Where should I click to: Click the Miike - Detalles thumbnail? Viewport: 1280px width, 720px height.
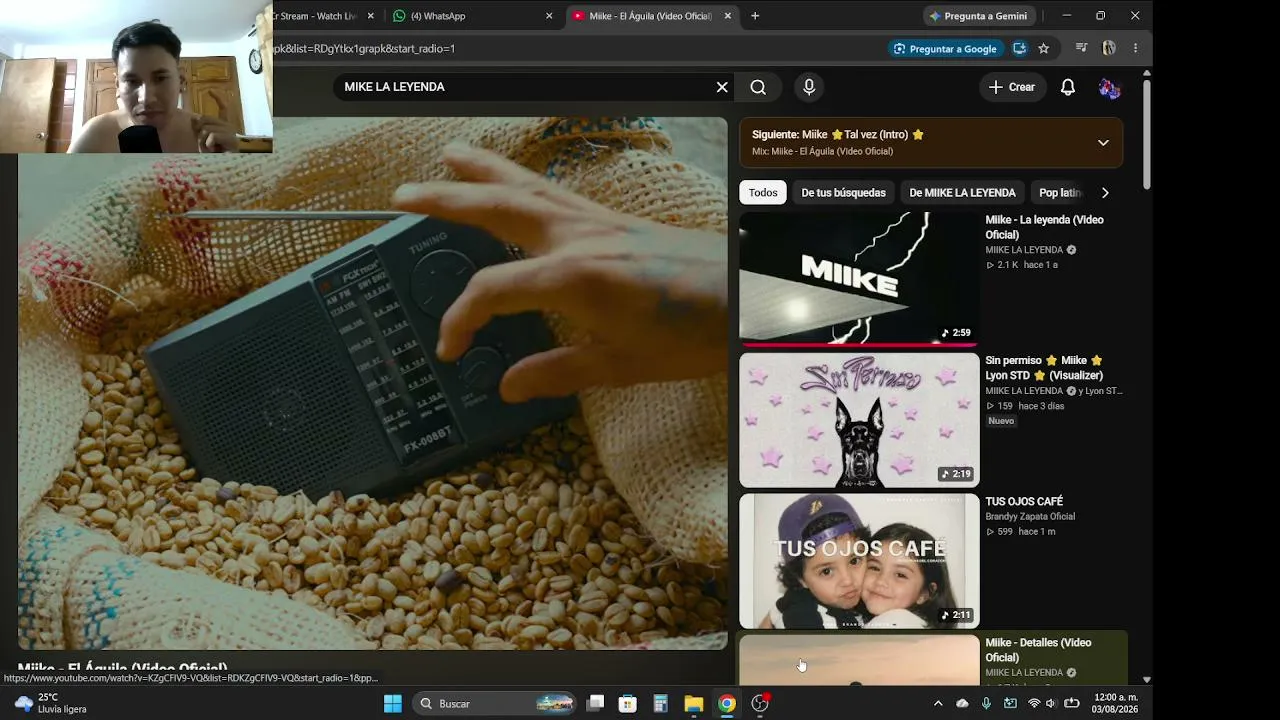click(x=859, y=660)
